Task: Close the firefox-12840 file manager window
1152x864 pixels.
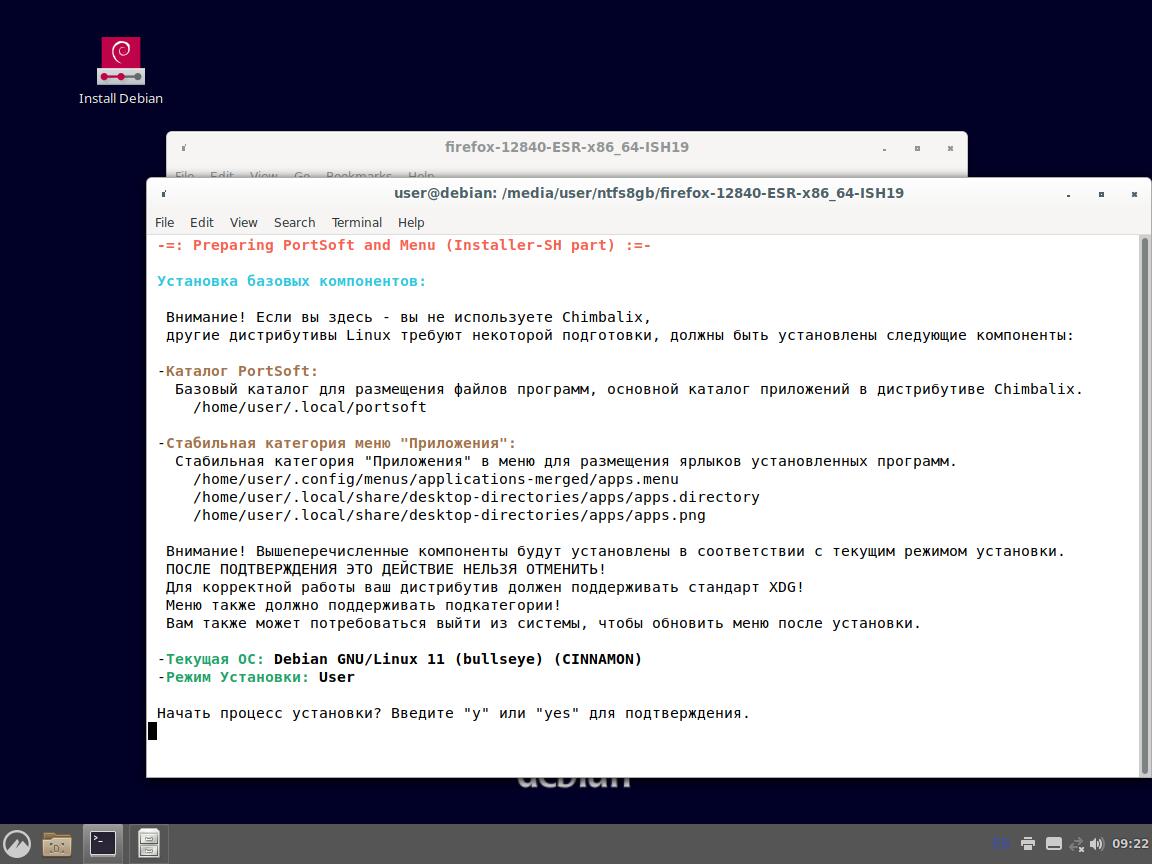Action: point(950,148)
